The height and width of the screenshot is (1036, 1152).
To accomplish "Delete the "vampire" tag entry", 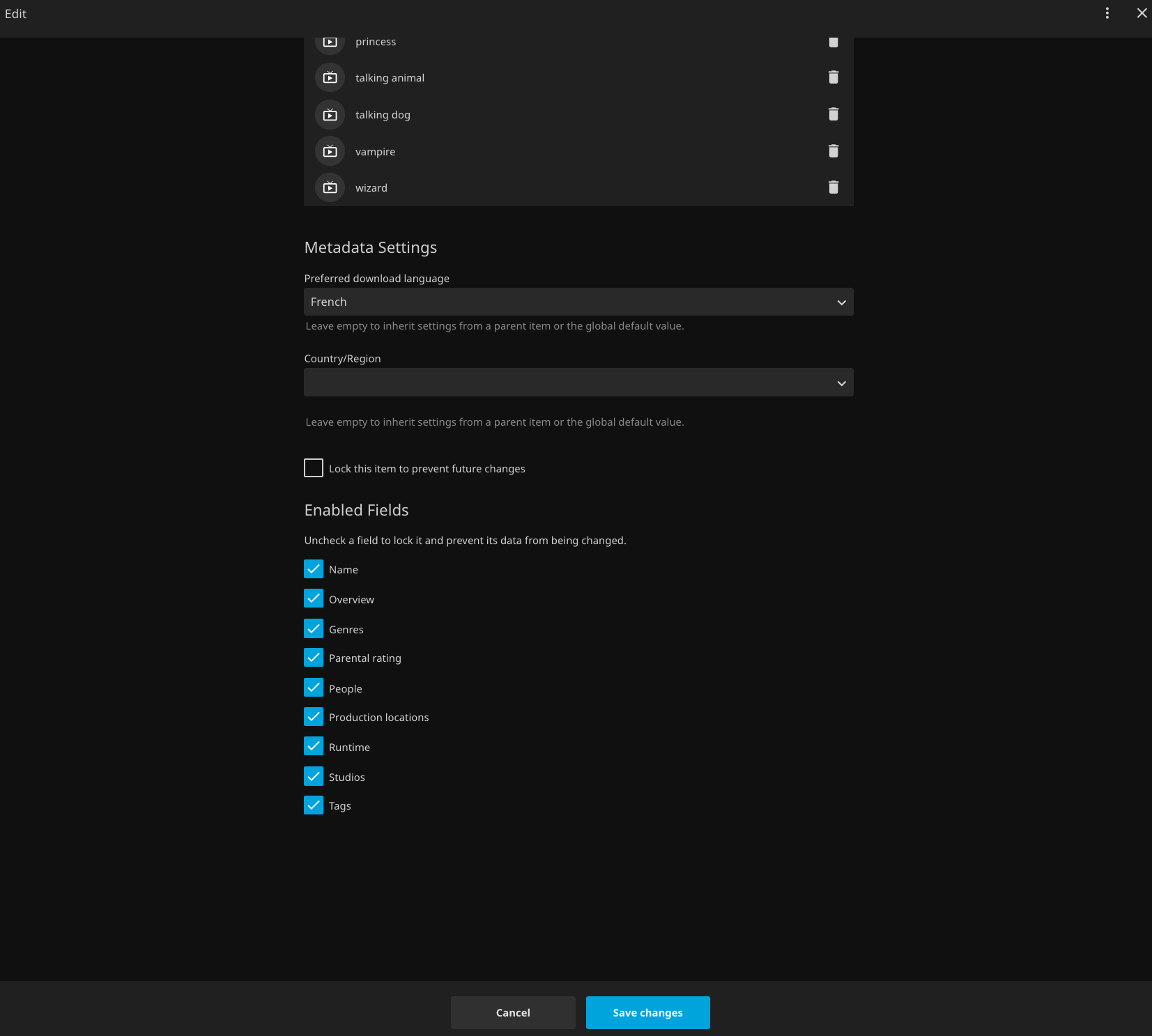I will tap(833, 151).
